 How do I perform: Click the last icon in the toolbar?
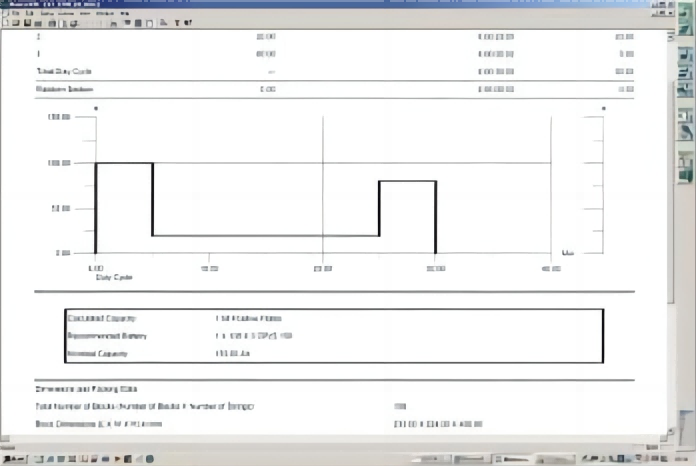click(x=190, y=21)
